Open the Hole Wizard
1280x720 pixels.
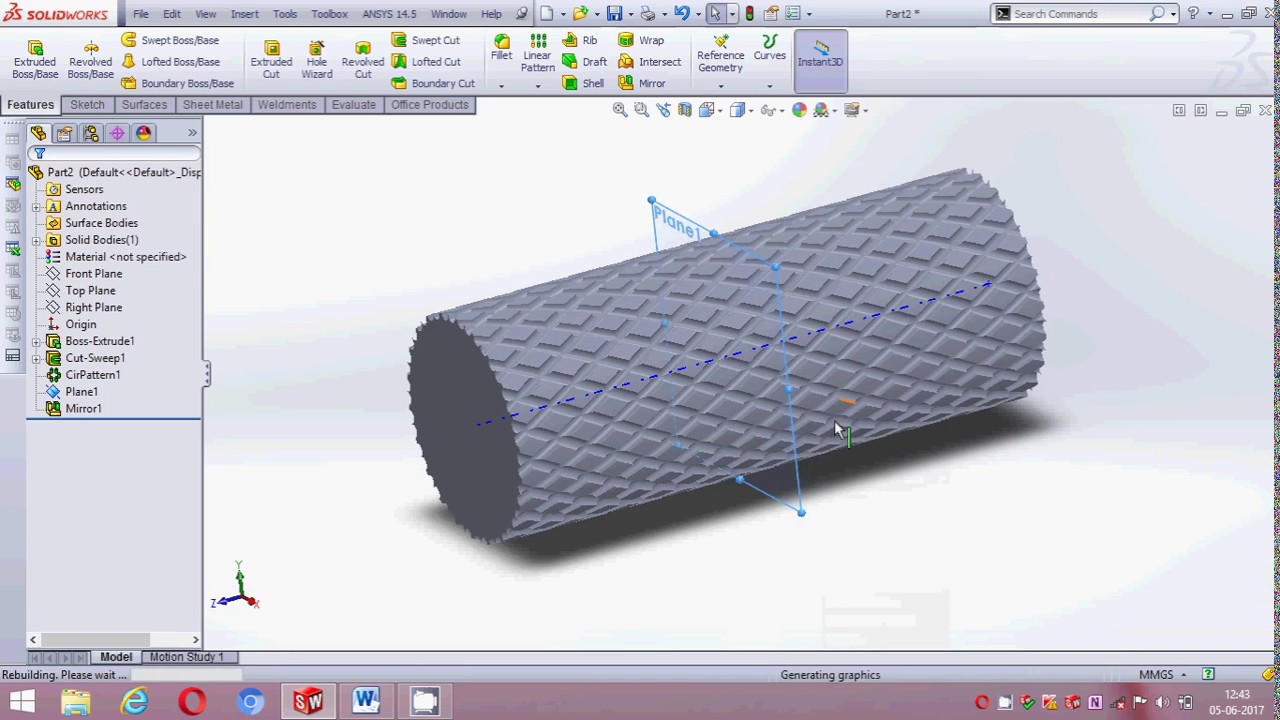pyautogui.click(x=316, y=60)
